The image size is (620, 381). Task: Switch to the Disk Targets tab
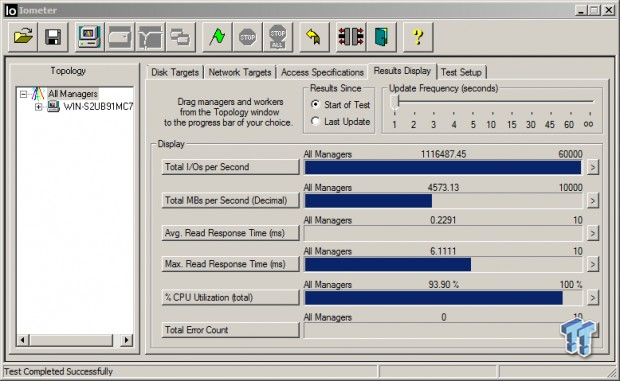coord(175,72)
